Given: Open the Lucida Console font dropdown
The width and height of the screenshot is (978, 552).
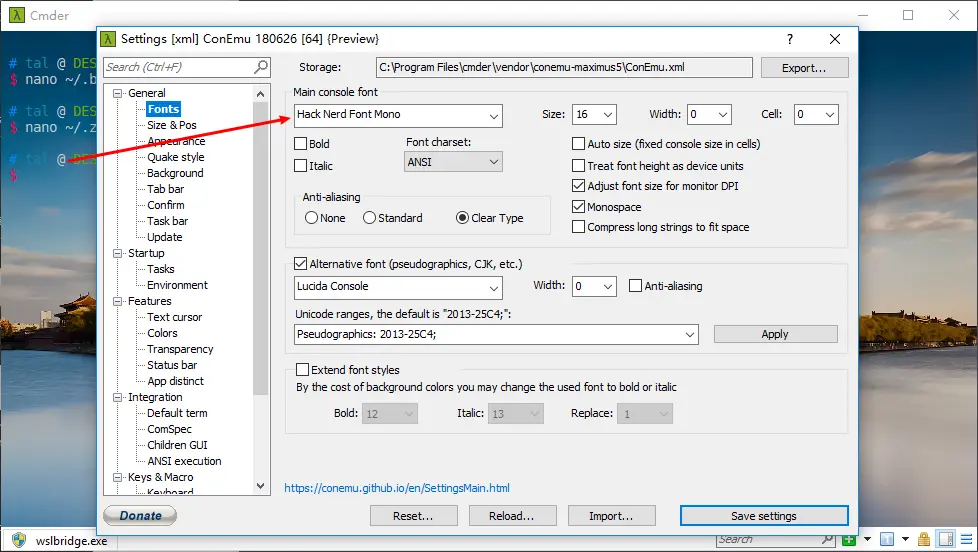Looking at the screenshot, I should [x=493, y=288].
